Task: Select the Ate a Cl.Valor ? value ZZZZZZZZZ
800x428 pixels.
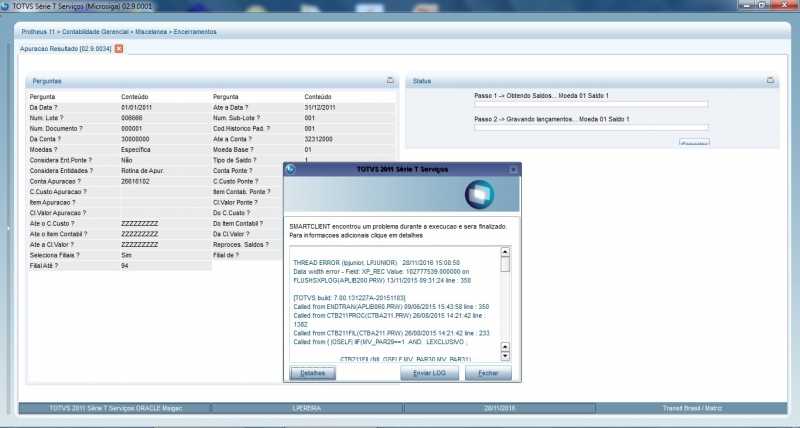Action: click(x=140, y=245)
